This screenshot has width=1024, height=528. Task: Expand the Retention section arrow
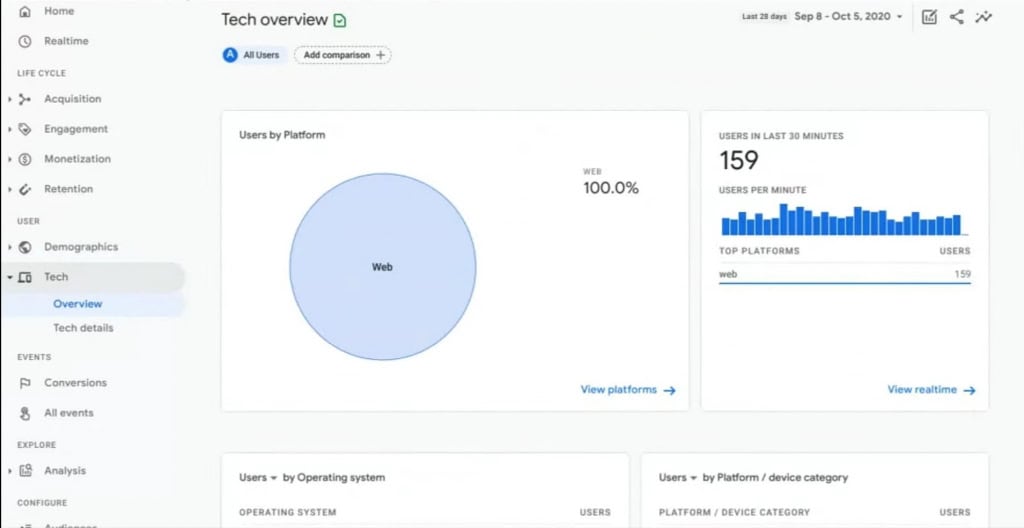(9, 189)
